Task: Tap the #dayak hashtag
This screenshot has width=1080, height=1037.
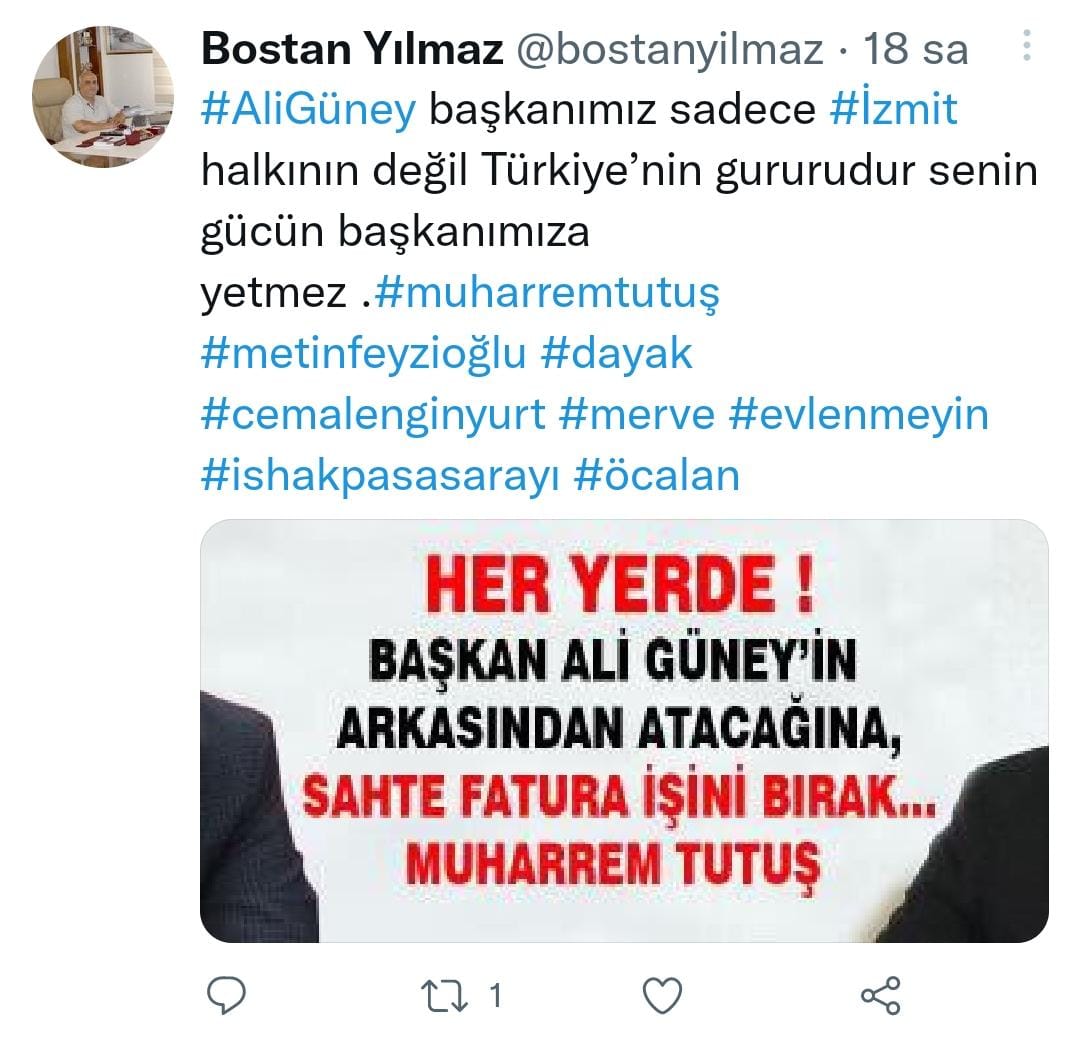Action: 616,355
